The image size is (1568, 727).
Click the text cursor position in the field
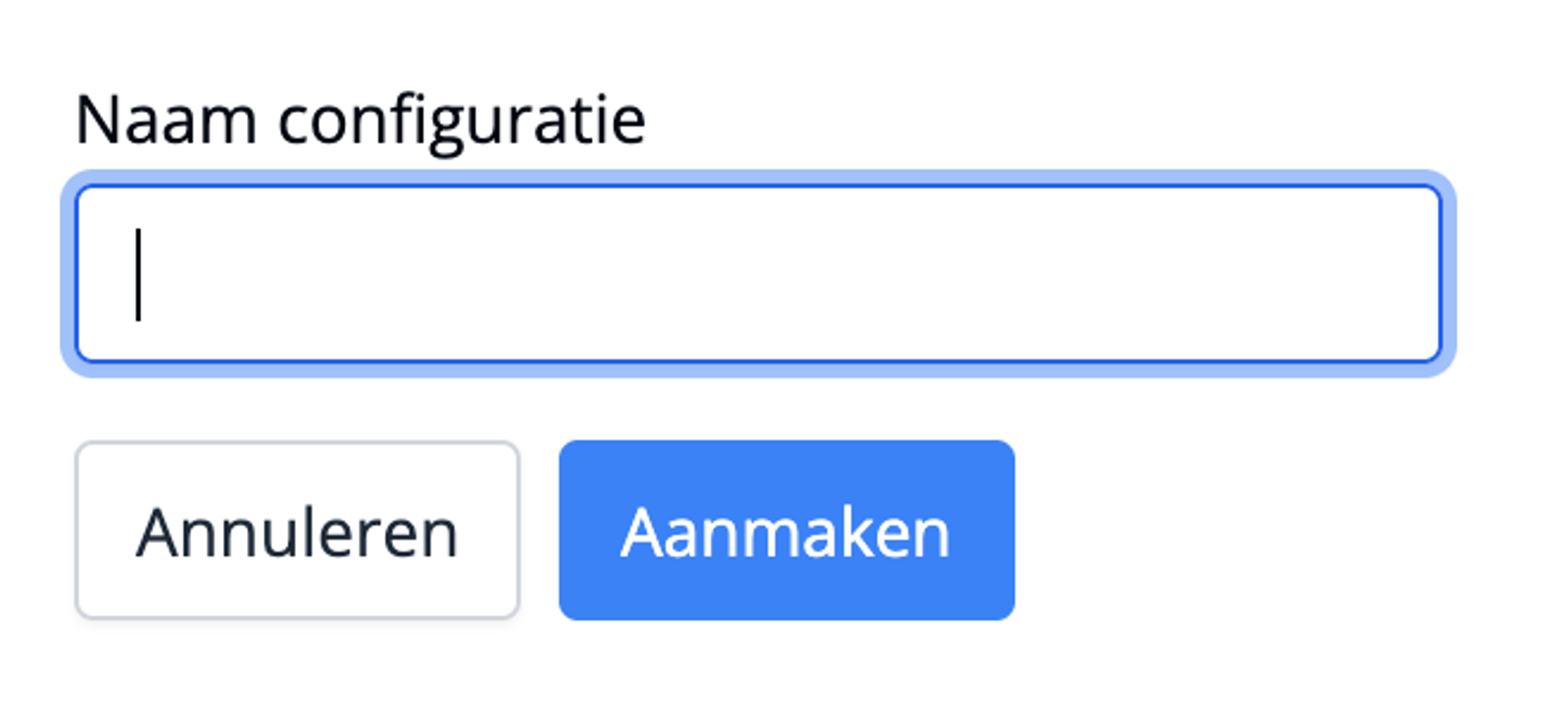coord(137,274)
